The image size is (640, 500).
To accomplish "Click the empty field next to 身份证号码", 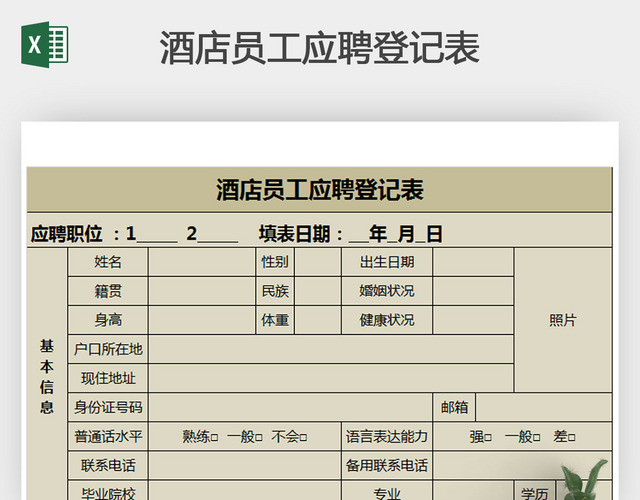I will coord(290,407).
